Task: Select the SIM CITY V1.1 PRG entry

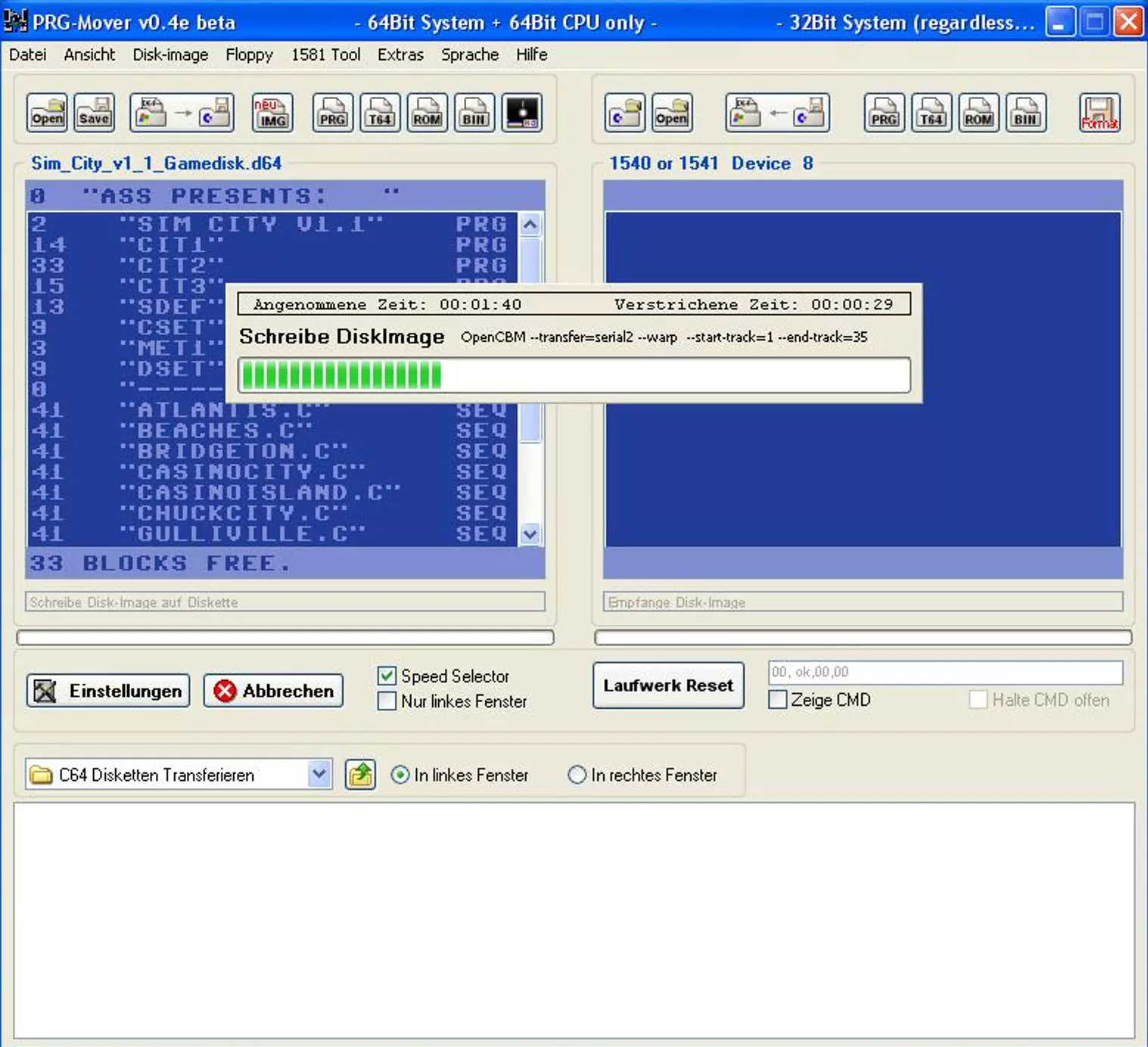Action: coord(272,224)
